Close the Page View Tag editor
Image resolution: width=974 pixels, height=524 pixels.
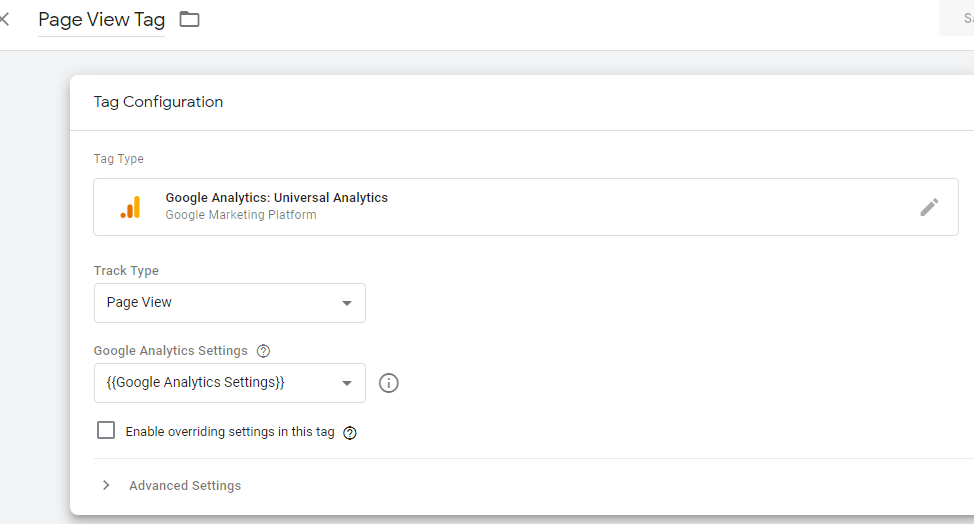pos(4,19)
